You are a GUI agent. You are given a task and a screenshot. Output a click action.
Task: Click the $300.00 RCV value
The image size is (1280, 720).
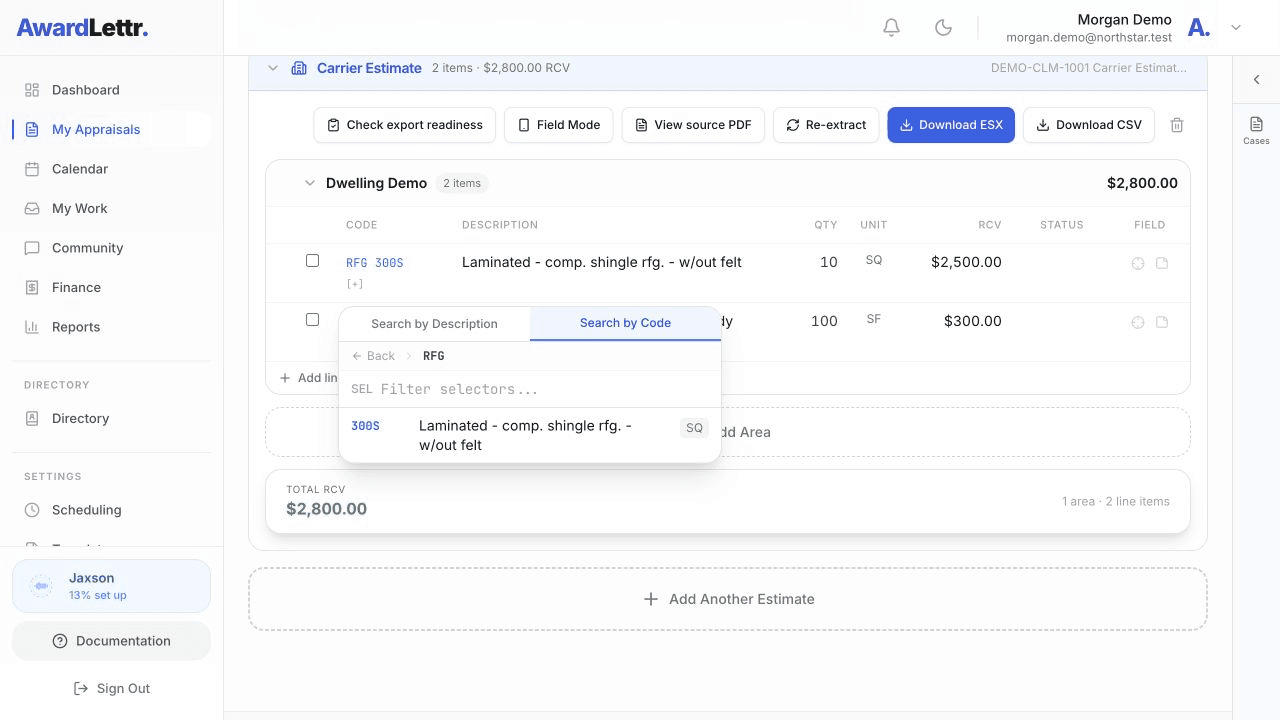click(x=972, y=321)
